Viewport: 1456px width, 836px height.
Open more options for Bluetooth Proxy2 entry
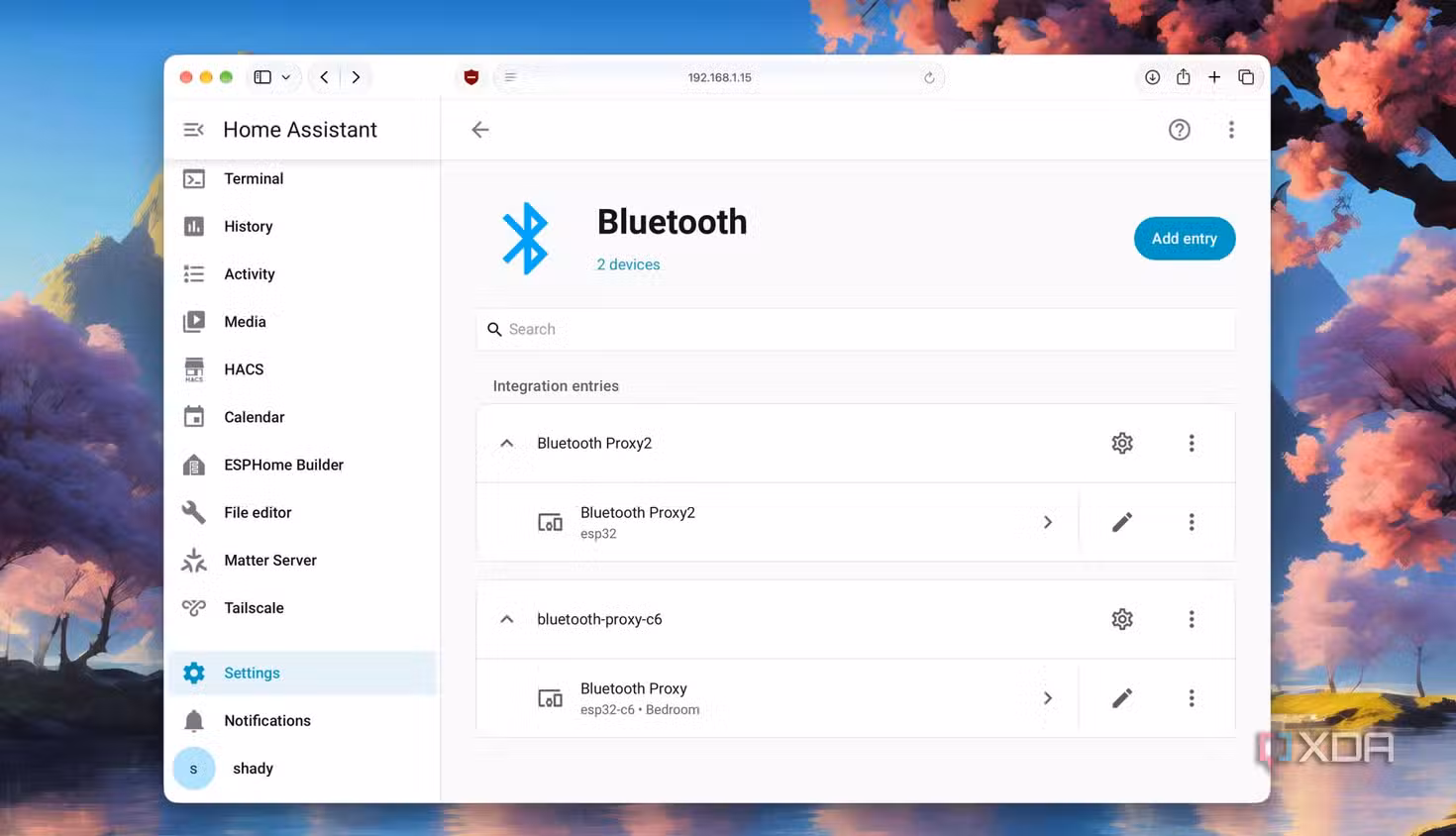coord(1192,443)
